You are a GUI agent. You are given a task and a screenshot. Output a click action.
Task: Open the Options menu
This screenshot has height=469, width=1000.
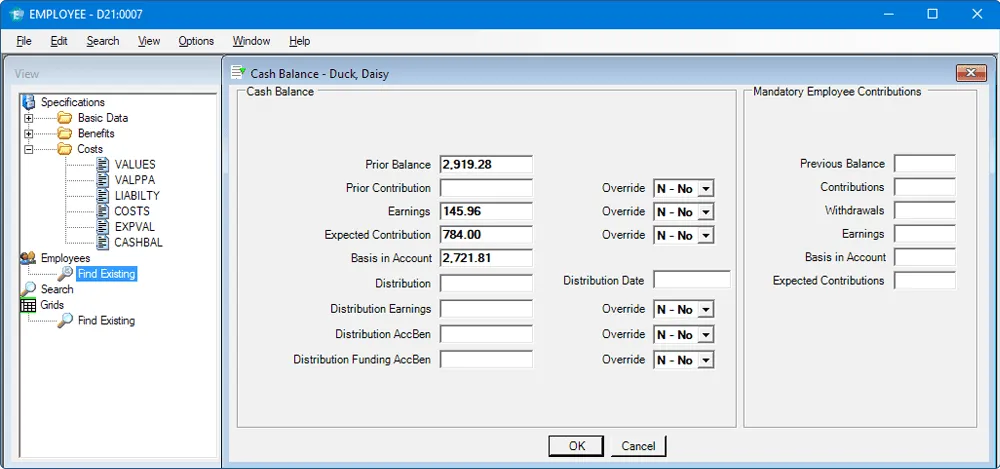[196, 41]
